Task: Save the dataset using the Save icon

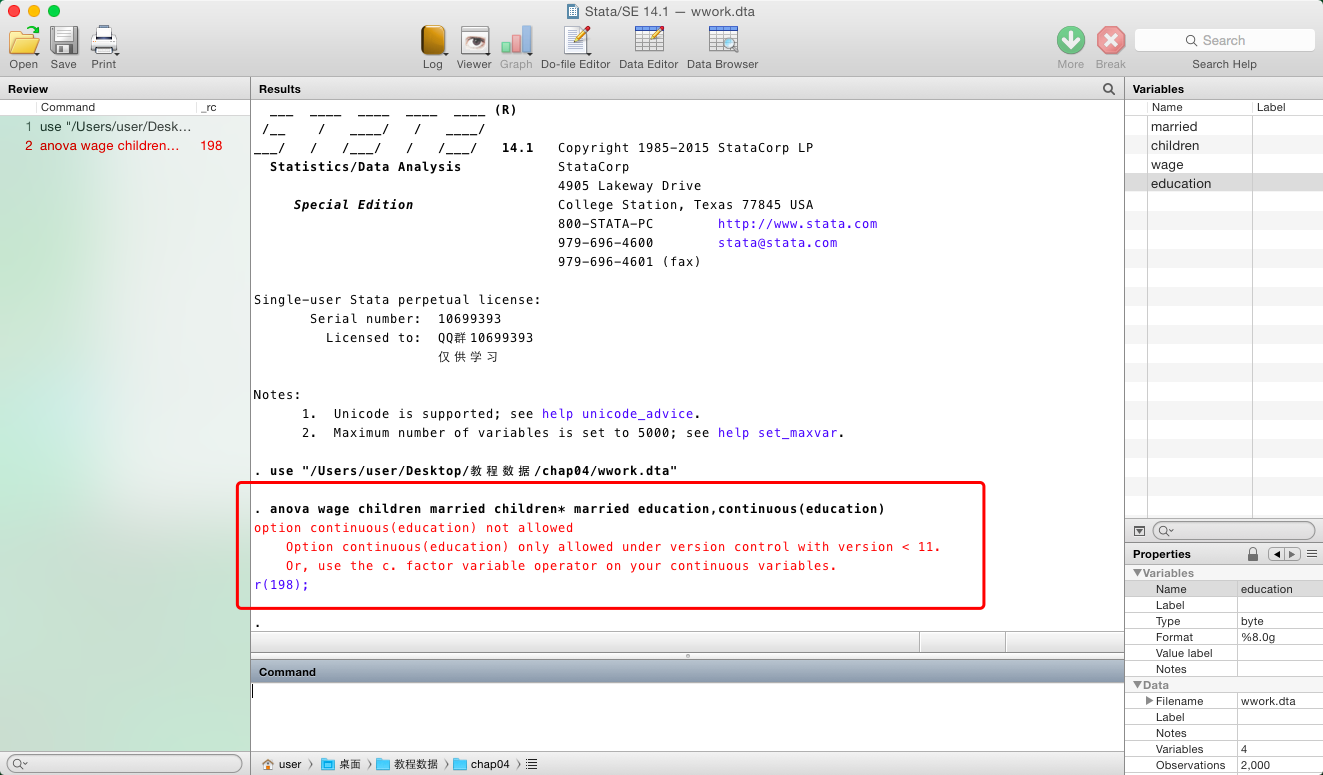Action: tap(64, 41)
